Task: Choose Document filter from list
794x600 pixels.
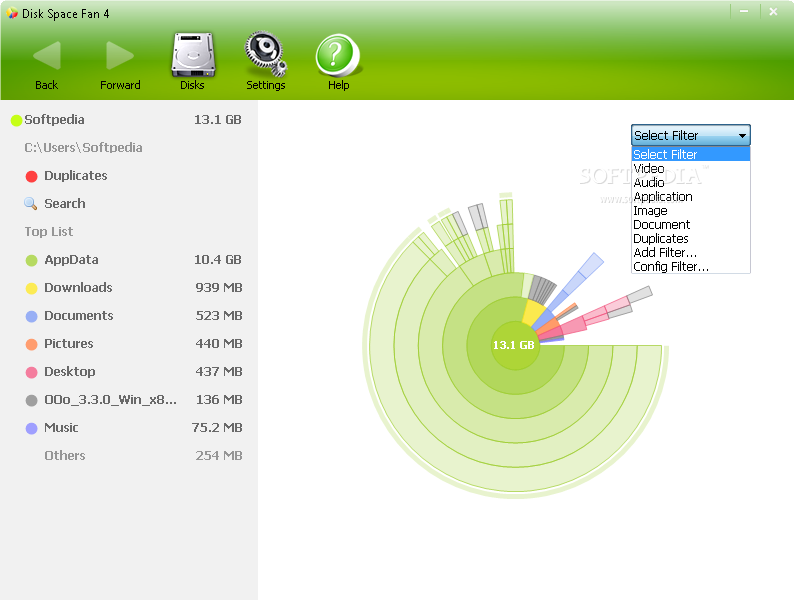Action: pyautogui.click(x=691, y=224)
